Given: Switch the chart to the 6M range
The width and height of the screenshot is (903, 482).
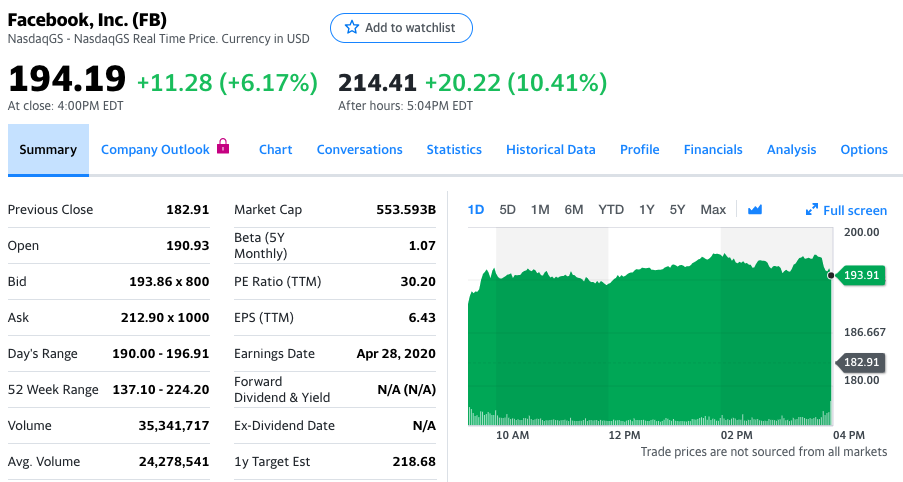Looking at the screenshot, I should point(573,210).
